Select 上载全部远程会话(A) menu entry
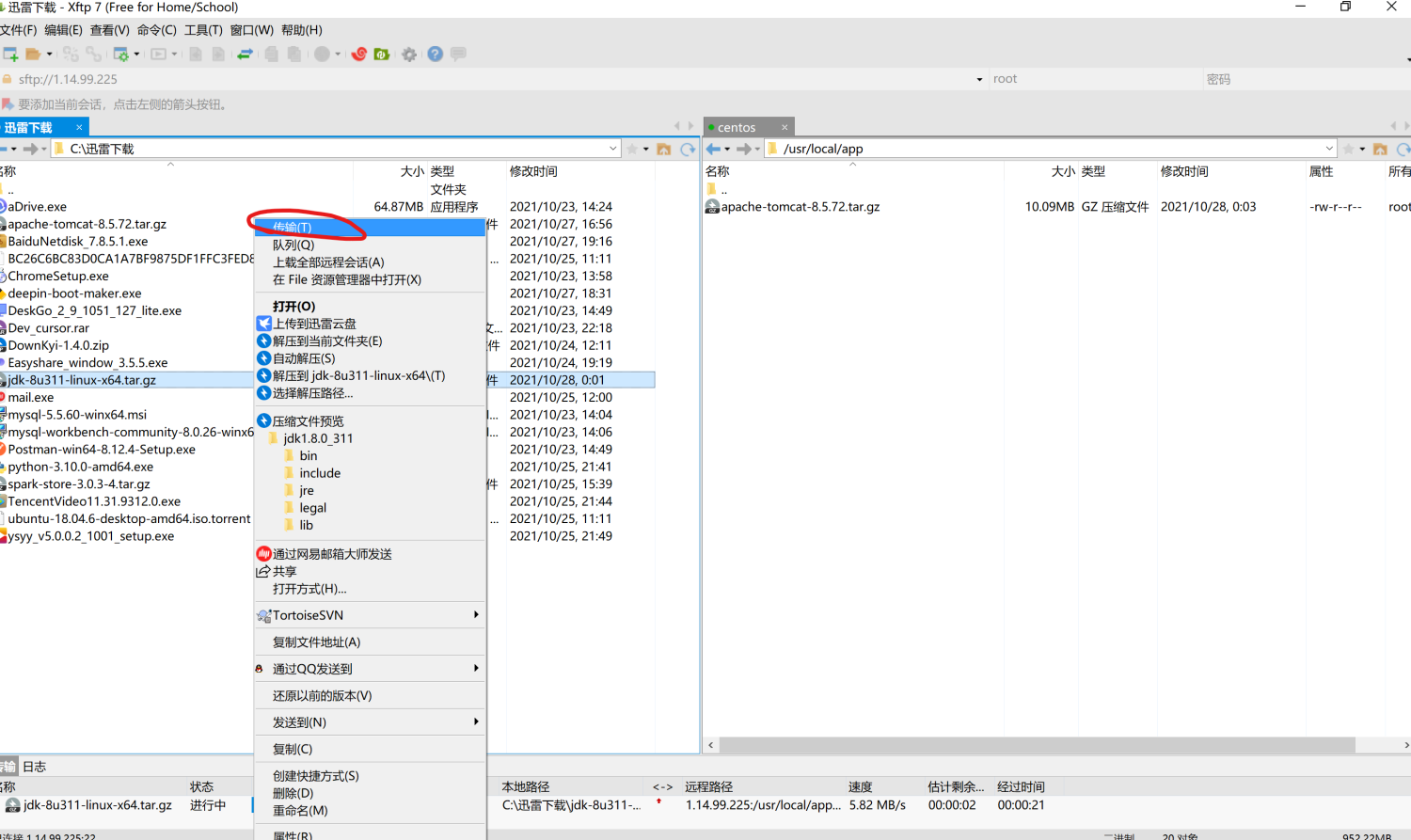 370,262
